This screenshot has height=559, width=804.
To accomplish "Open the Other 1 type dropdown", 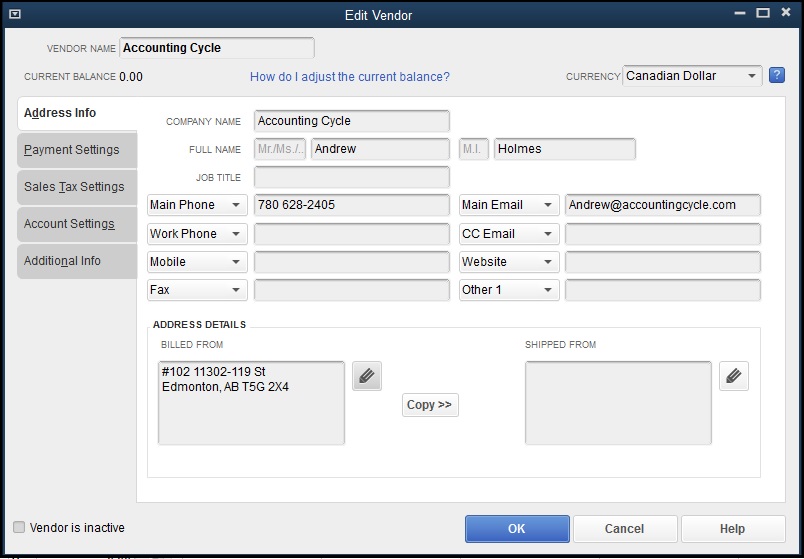I will tap(509, 290).
